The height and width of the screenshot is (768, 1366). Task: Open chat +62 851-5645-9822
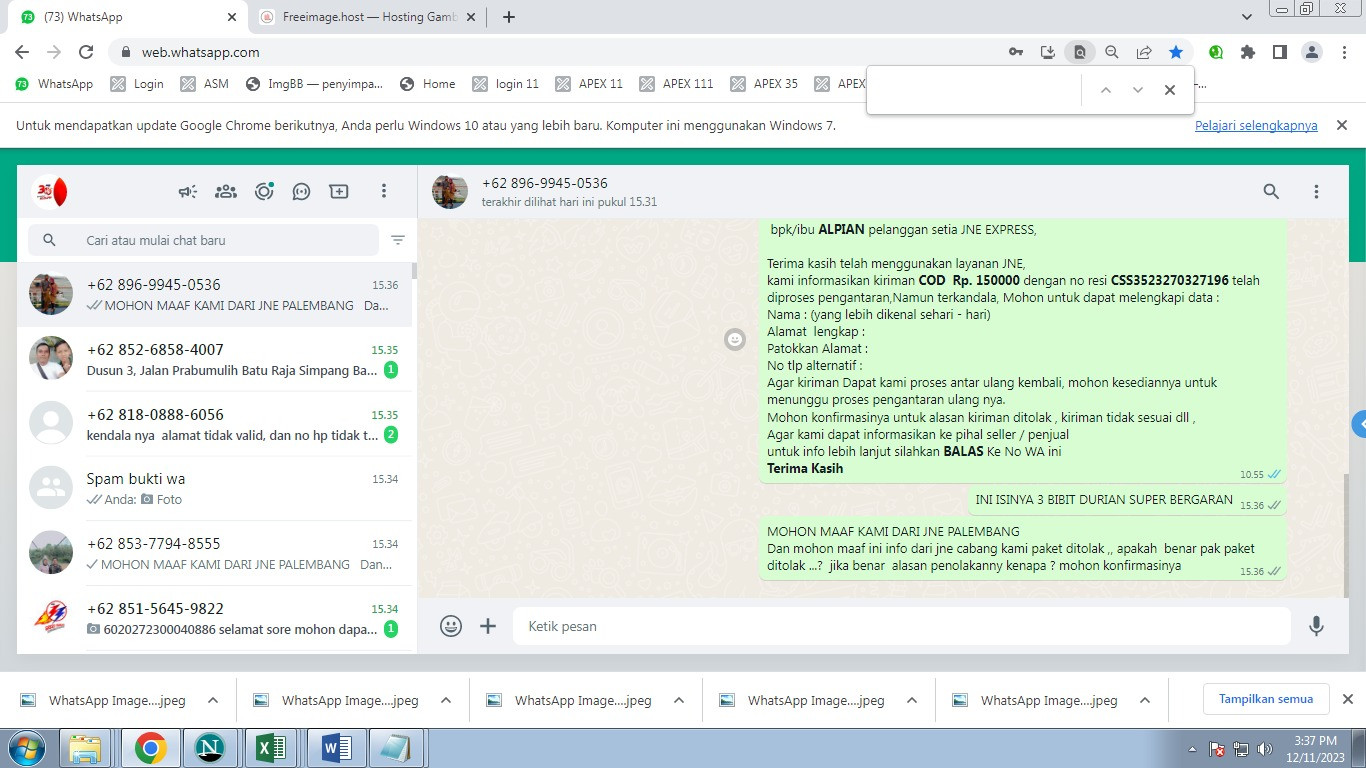(215, 618)
